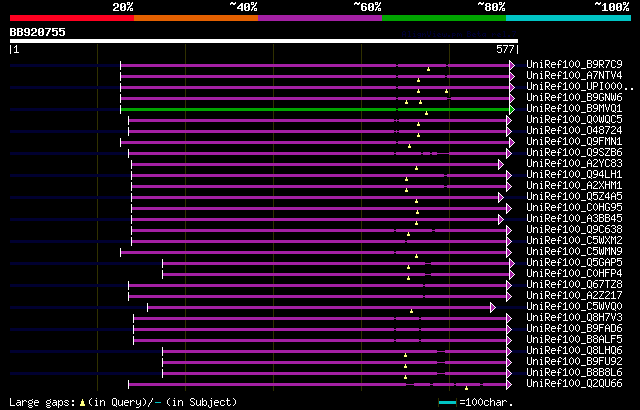Open the UniRef100_B9FU92 label
Screen dimensions: 640x410
coord(574,362)
